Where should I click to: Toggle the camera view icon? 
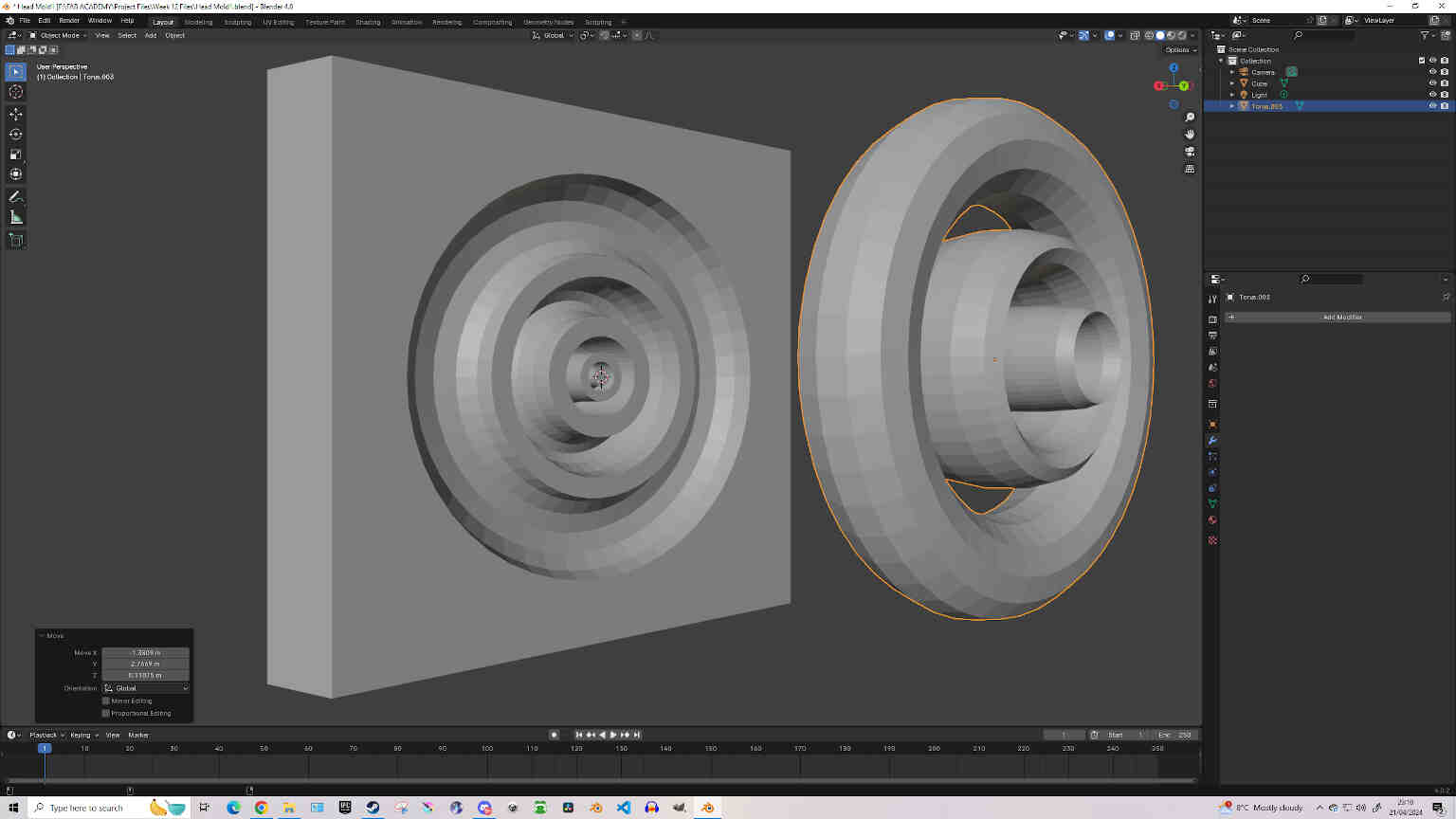click(1190, 152)
